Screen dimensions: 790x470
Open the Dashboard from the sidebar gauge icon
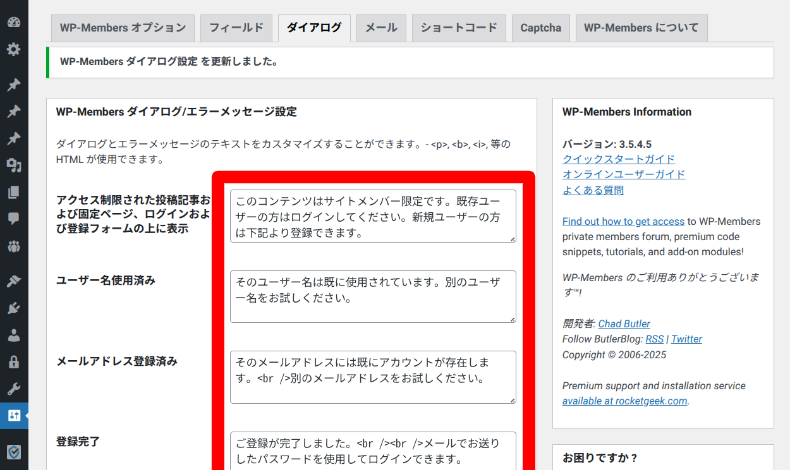(x=14, y=22)
